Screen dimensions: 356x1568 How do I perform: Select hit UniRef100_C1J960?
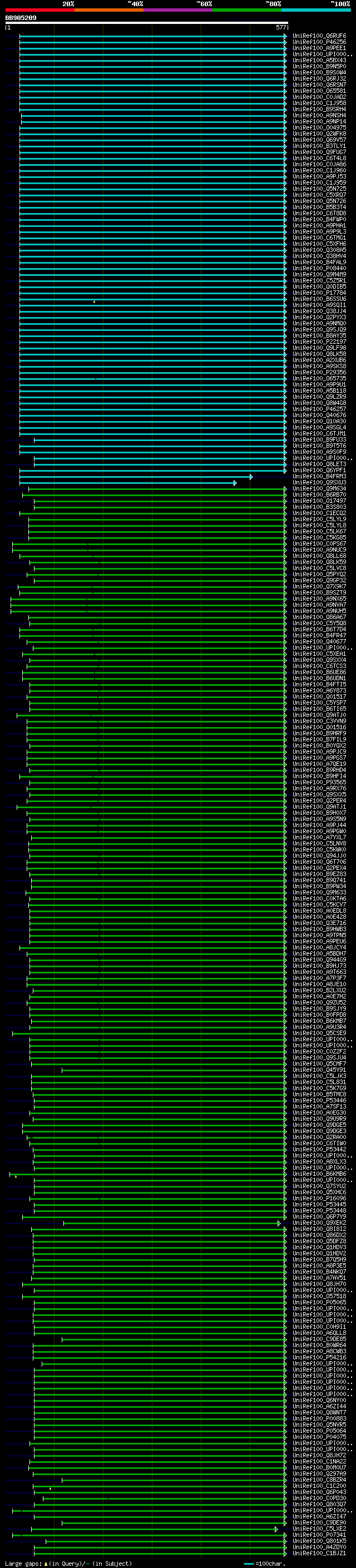pos(319,170)
